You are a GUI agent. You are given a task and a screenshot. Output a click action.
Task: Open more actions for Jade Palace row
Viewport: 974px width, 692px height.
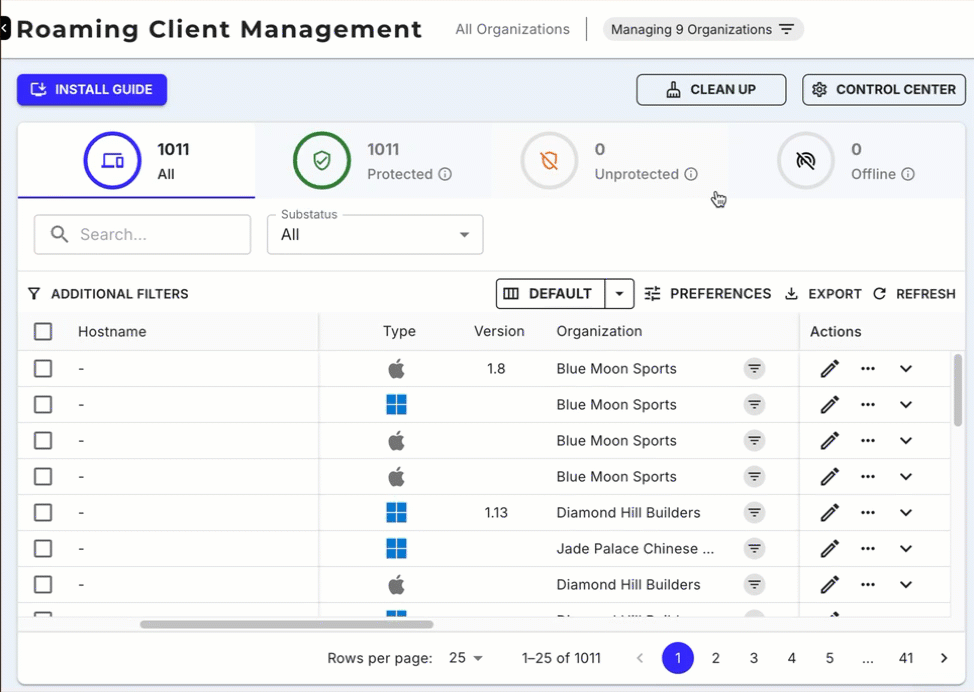click(x=868, y=549)
